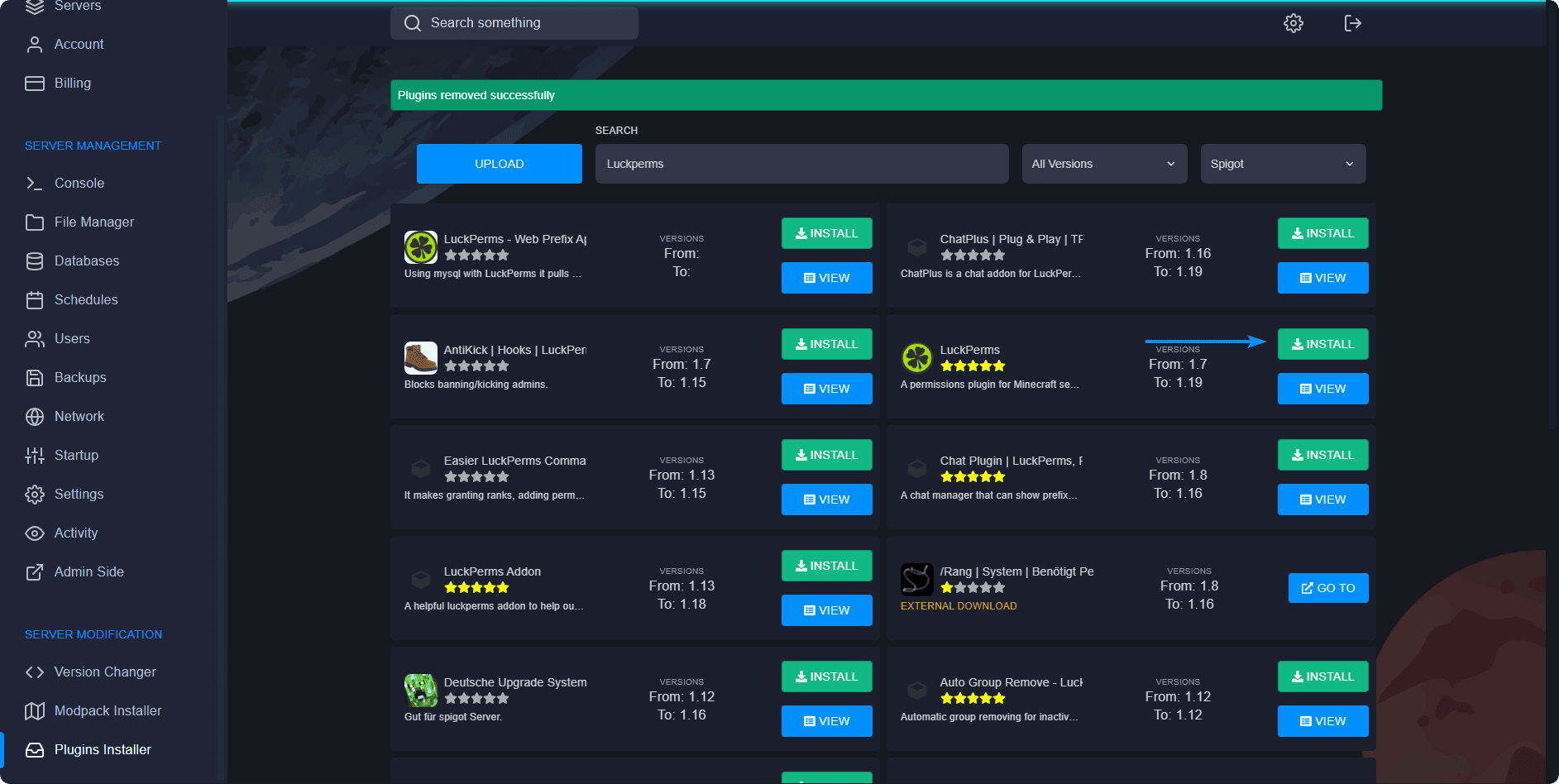Click the Databases icon in sidebar

(34, 261)
